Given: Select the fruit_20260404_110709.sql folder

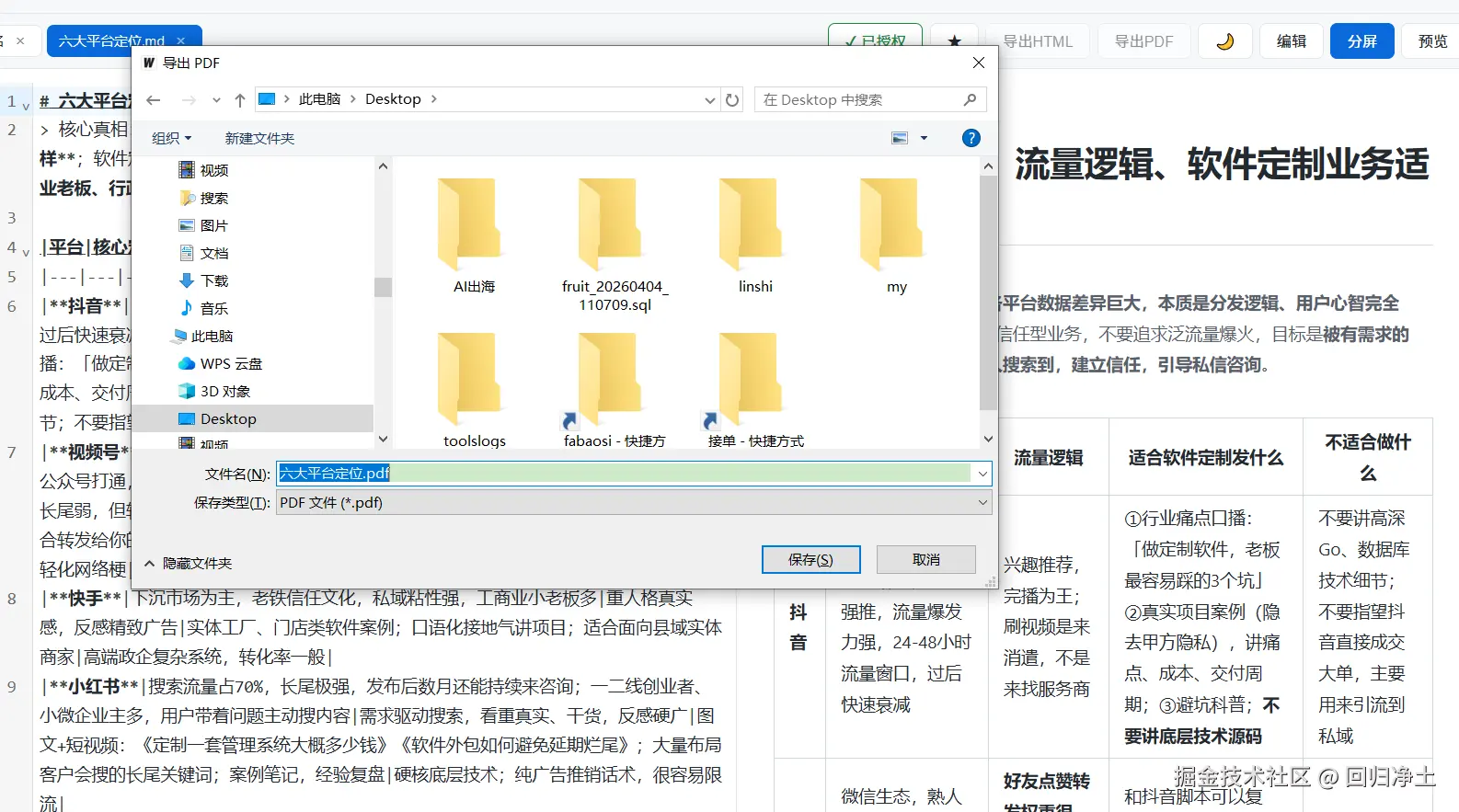Looking at the screenshot, I should point(615,245).
